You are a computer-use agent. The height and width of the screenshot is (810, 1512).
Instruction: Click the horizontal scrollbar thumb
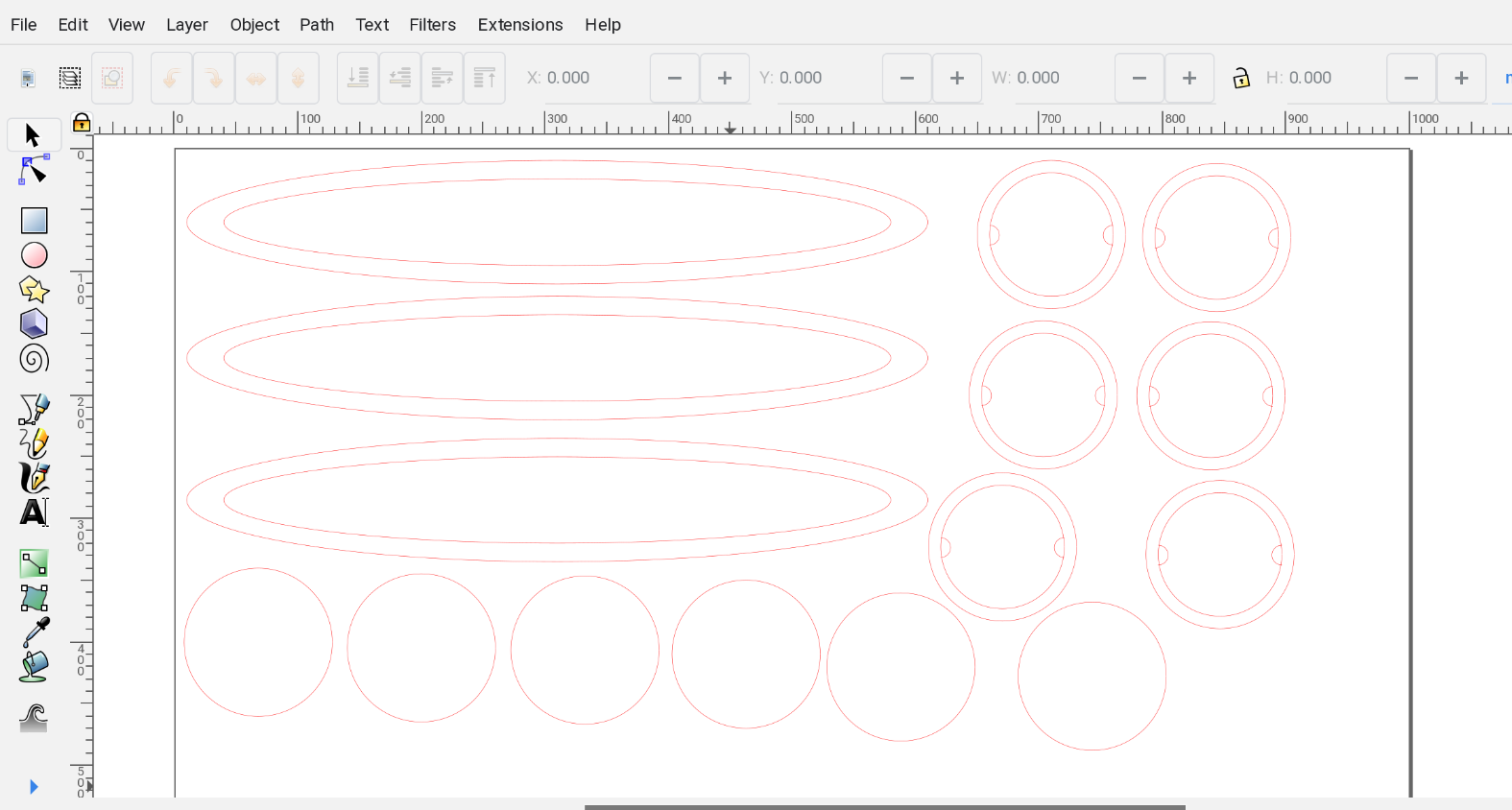pyautogui.click(x=885, y=807)
